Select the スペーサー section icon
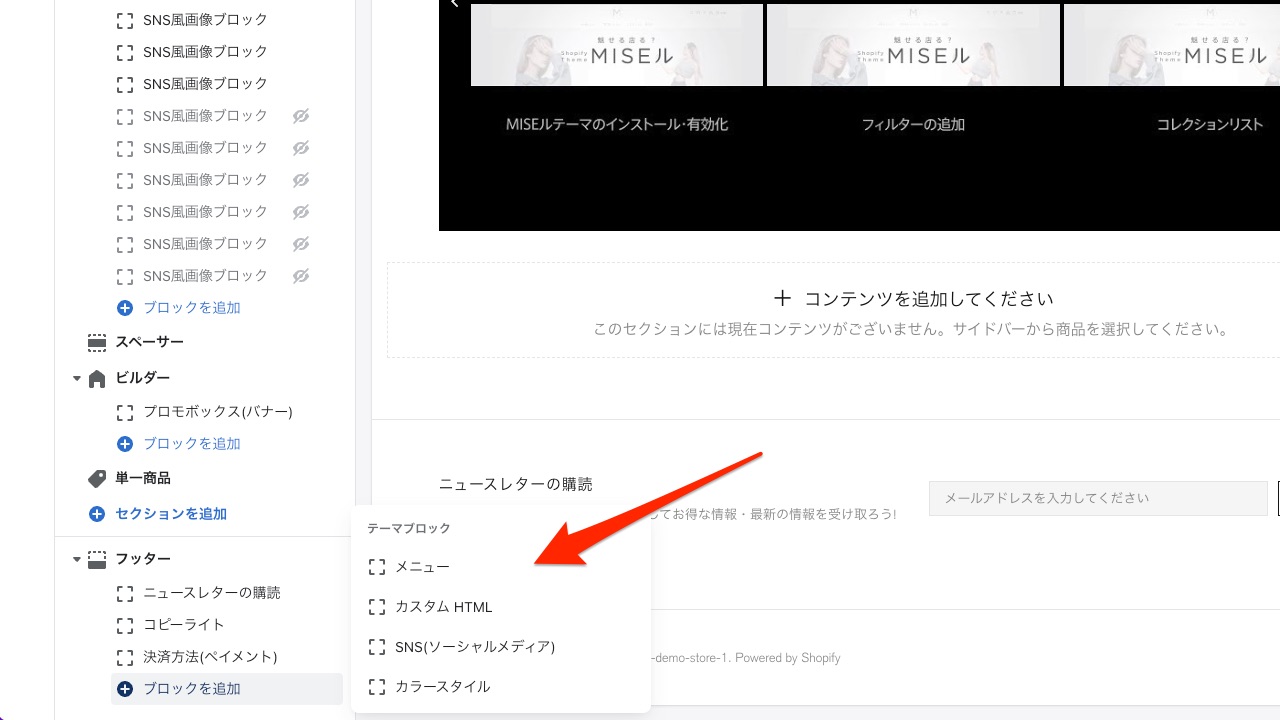Image resolution: width=1280 pixels, height=720 pixels. tap(97, 343)
